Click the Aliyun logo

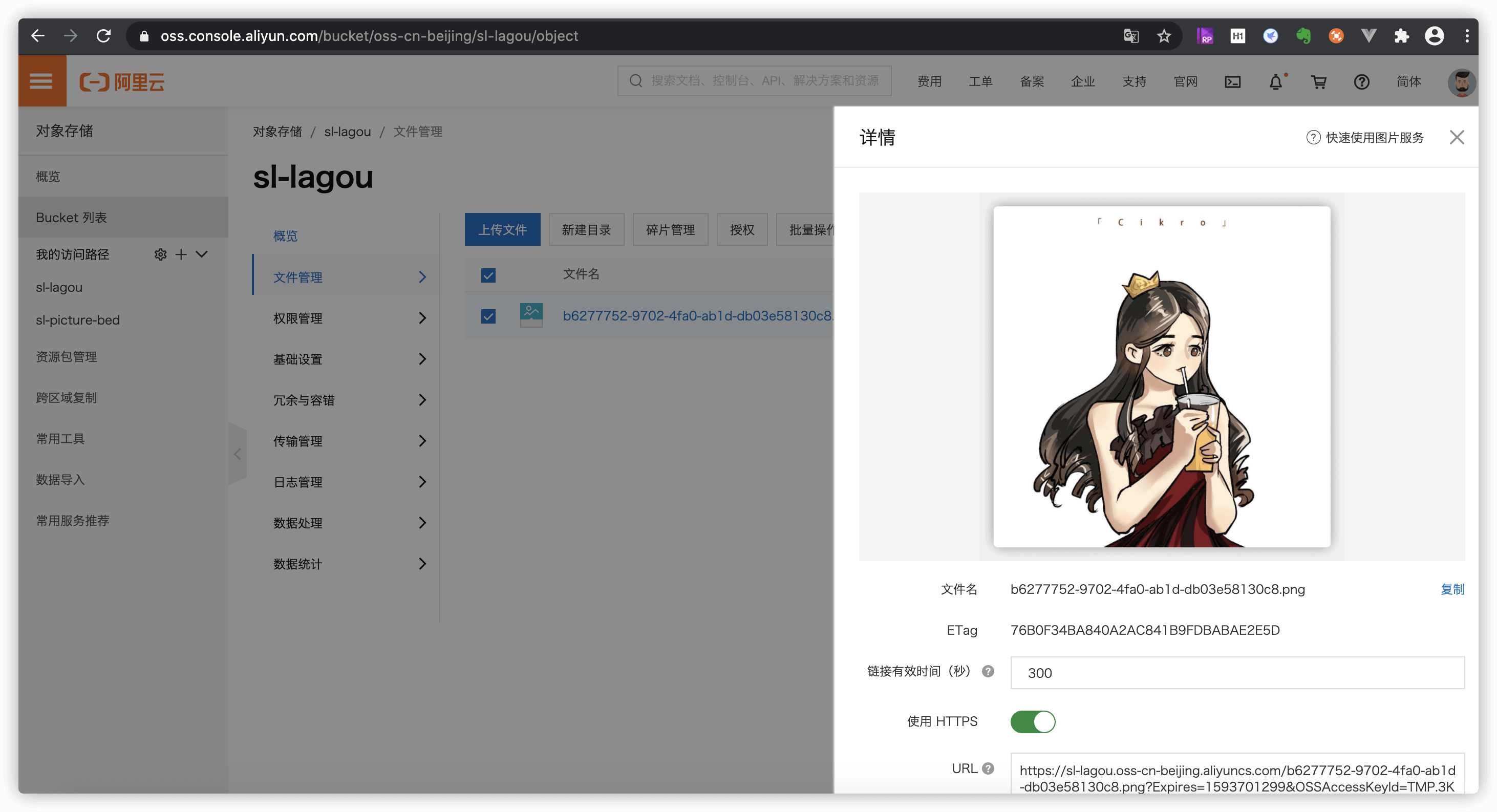click(x=122, y=82)
